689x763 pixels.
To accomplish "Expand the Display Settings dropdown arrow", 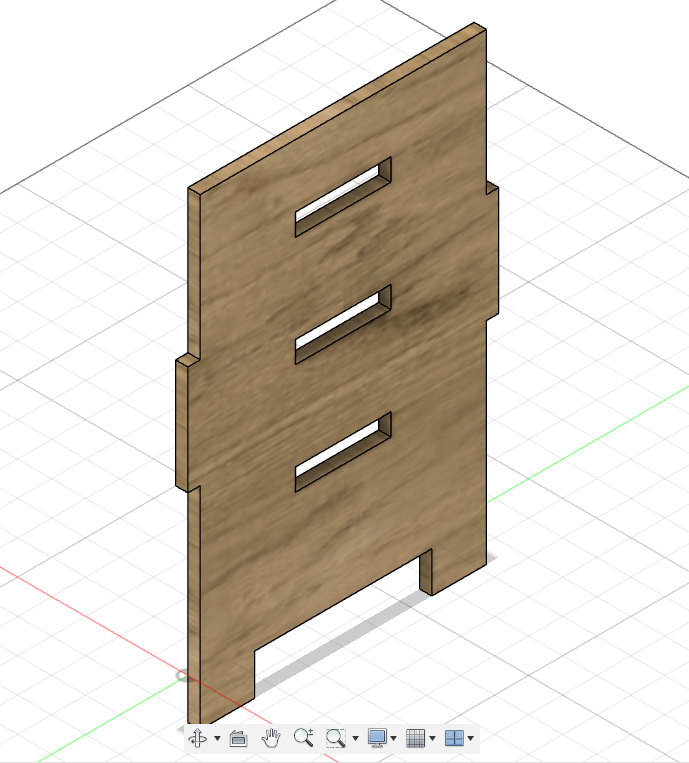I will pyautogui.click(x=393, y=739).
